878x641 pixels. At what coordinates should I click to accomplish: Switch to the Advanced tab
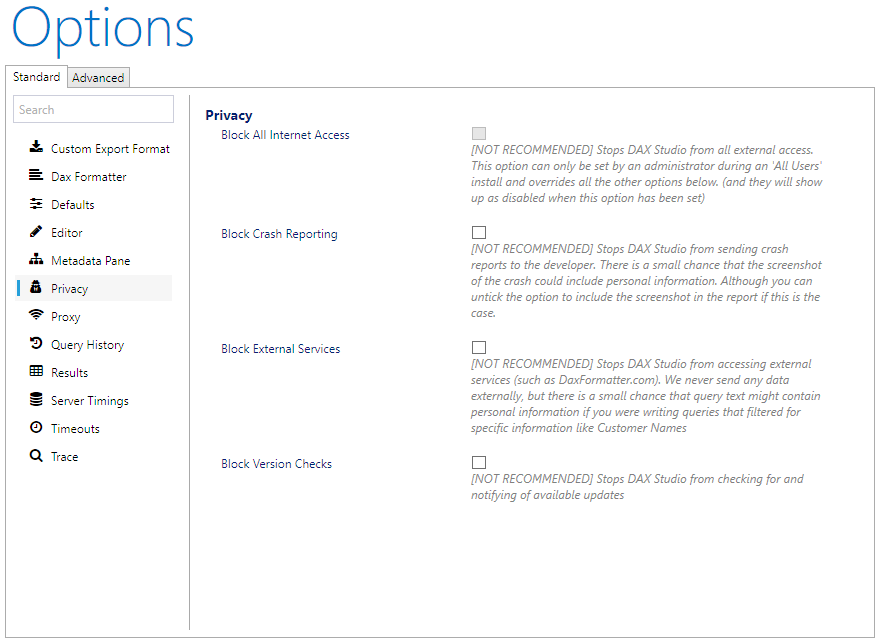[98, 78]
